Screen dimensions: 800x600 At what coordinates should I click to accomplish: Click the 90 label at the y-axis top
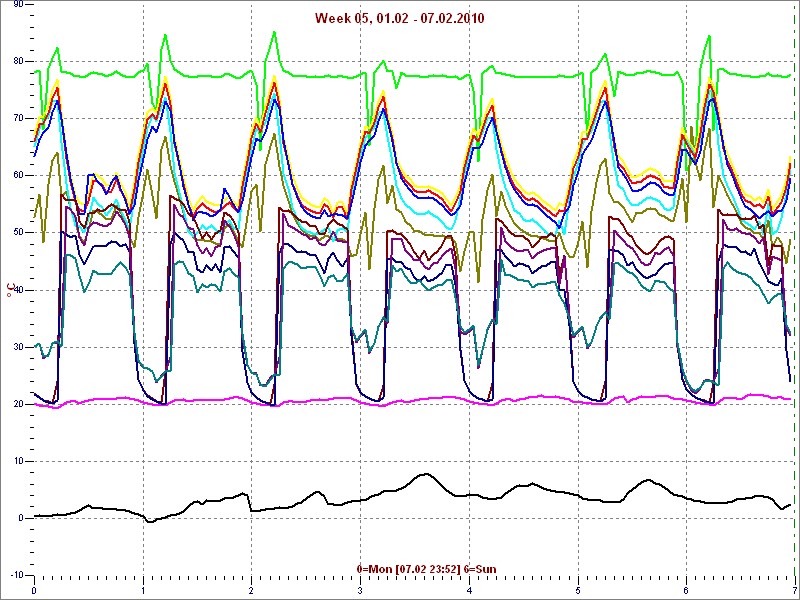pyautogui.click(x=16, y=5)
